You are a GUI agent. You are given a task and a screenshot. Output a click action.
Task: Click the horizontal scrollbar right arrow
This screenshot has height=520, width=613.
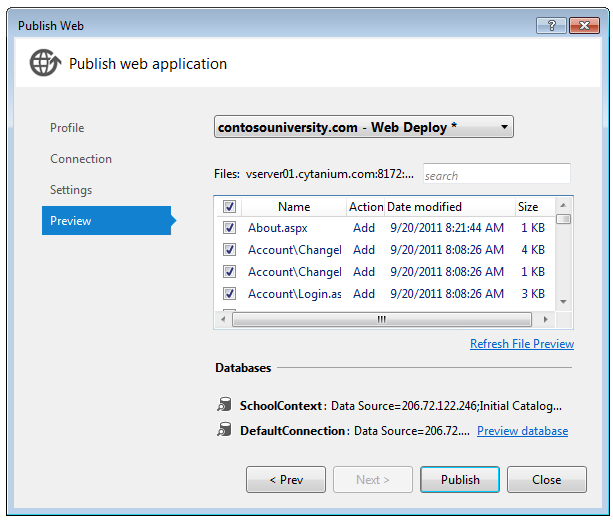[x=545, y=319]
